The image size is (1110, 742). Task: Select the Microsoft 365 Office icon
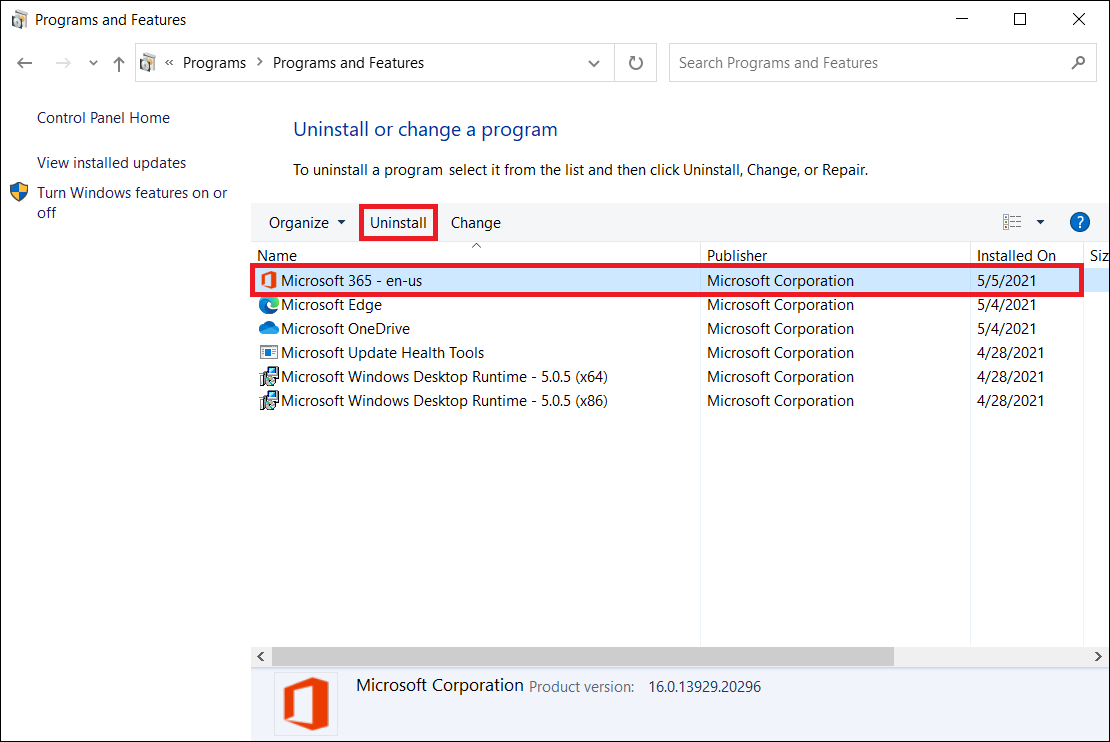(268, 280)
